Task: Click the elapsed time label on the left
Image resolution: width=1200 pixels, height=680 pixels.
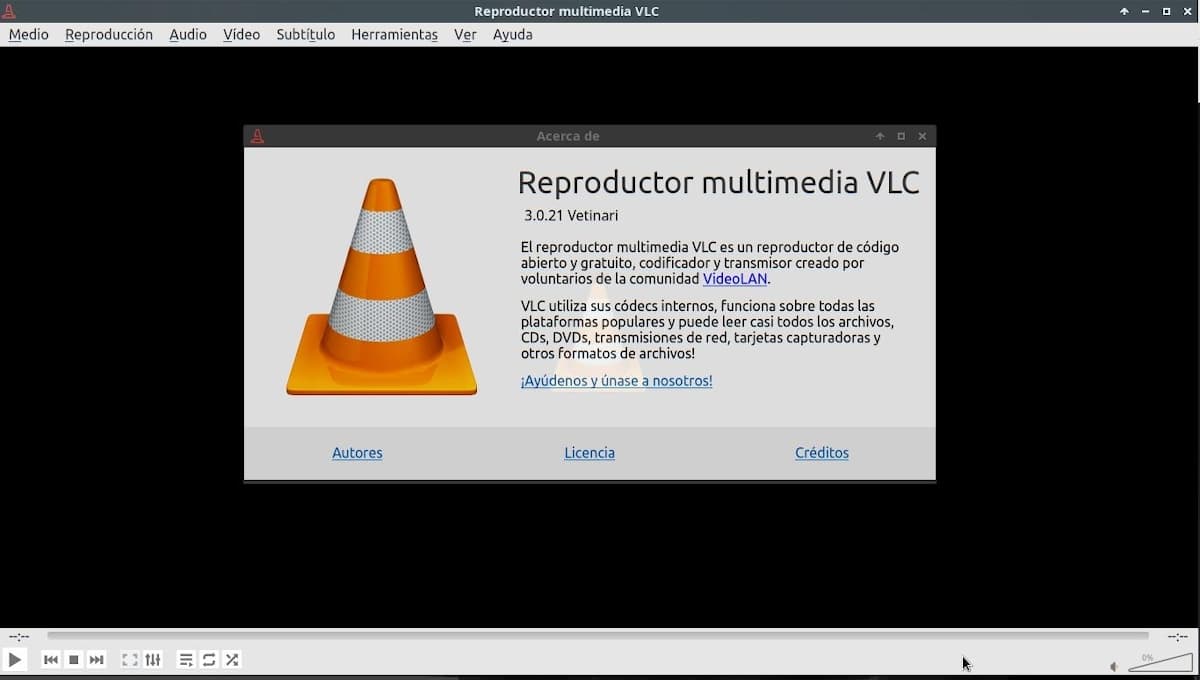Action: 19,636
